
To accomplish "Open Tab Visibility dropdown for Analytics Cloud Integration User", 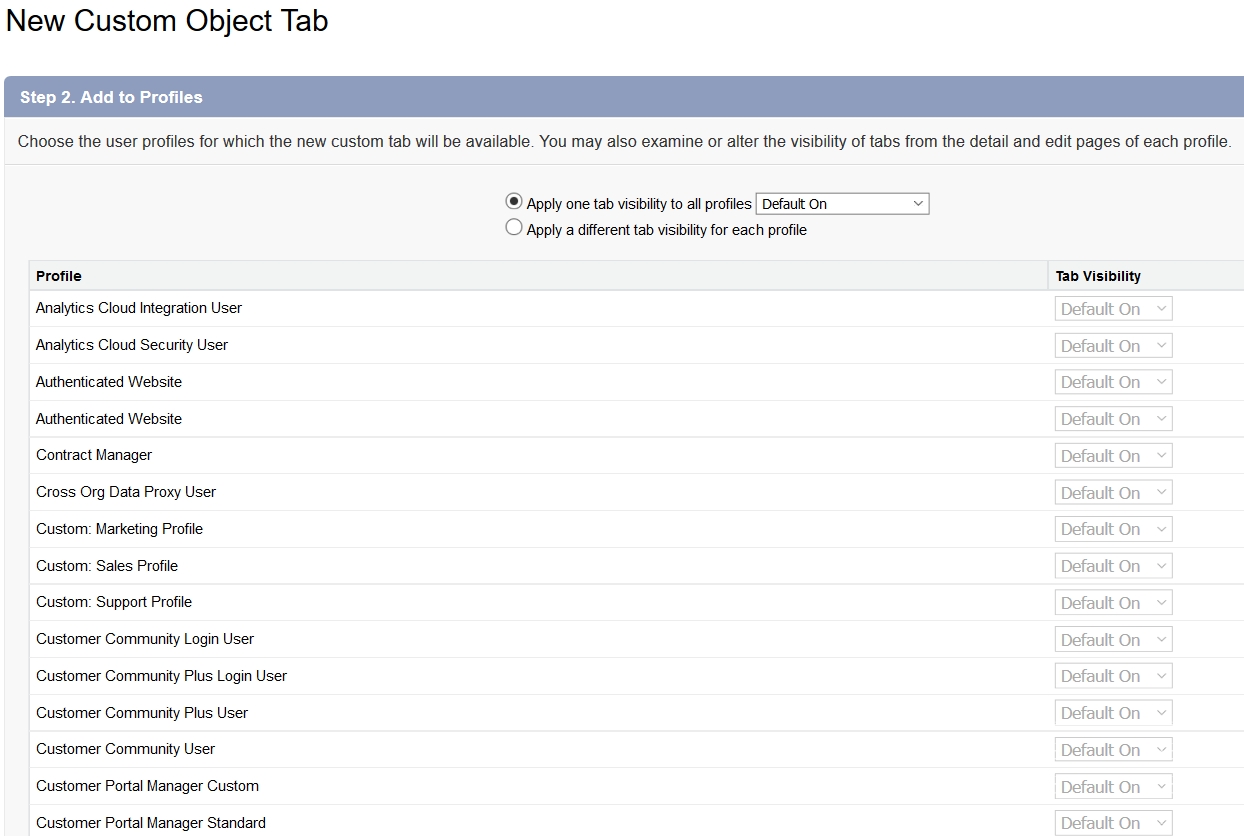I will [x=1113, y=309].
